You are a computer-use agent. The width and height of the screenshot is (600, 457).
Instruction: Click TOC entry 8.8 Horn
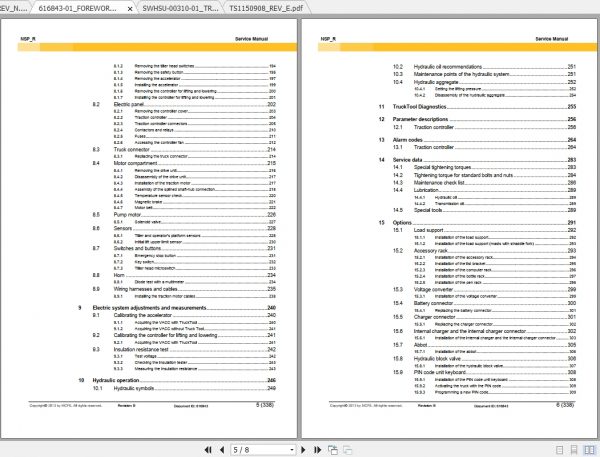184,275
